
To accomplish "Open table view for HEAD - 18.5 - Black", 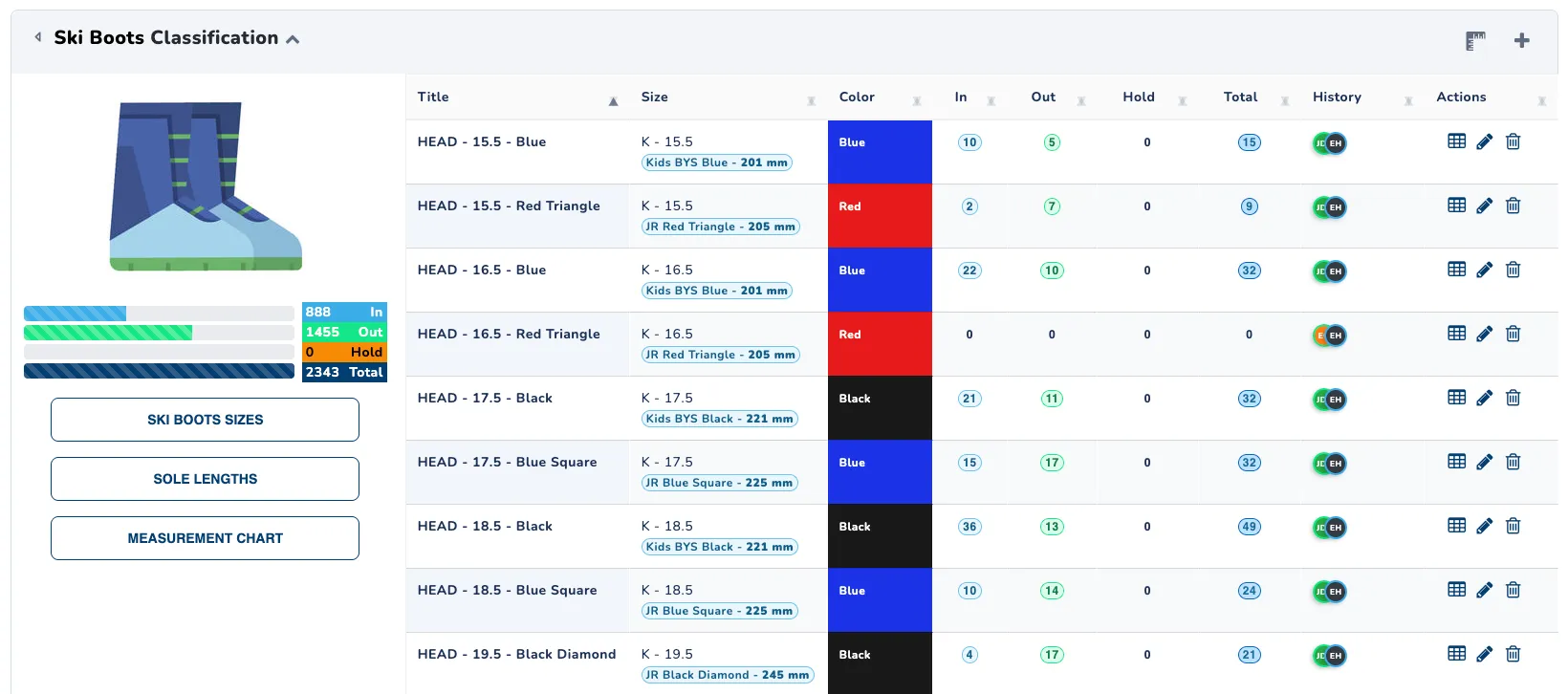I will click(x=1457, y=526).
